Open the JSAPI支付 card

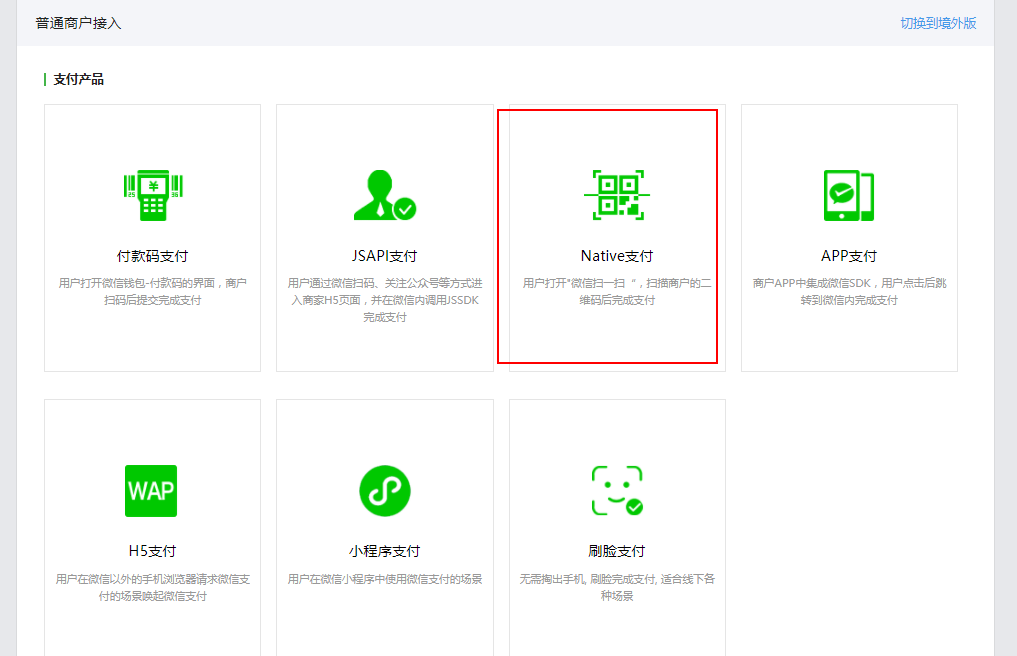point(383,238)
